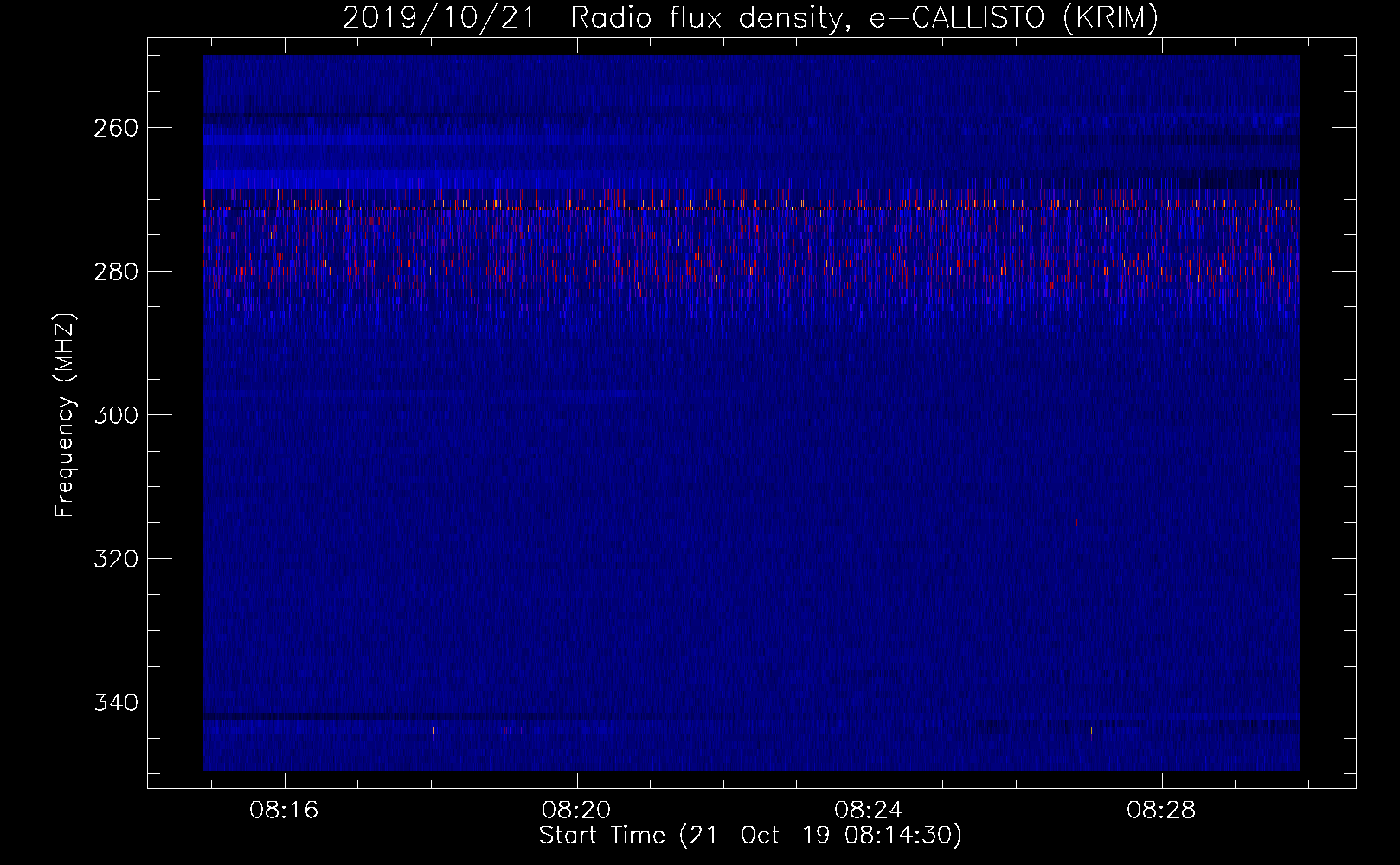Click the 'Start Time (21-Oct-19 08:14:30)' label

pos(750,836)
